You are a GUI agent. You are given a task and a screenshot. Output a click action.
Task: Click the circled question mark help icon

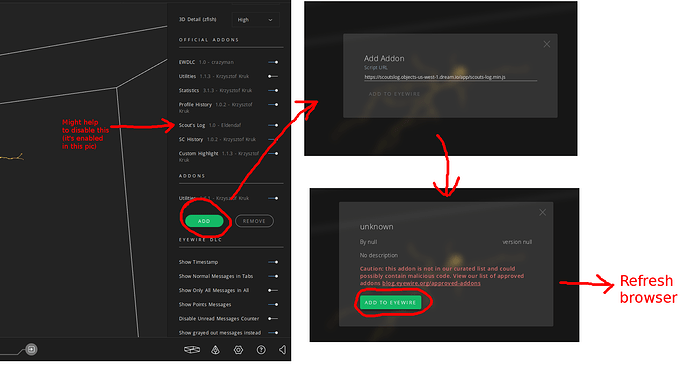pos(261,350)
